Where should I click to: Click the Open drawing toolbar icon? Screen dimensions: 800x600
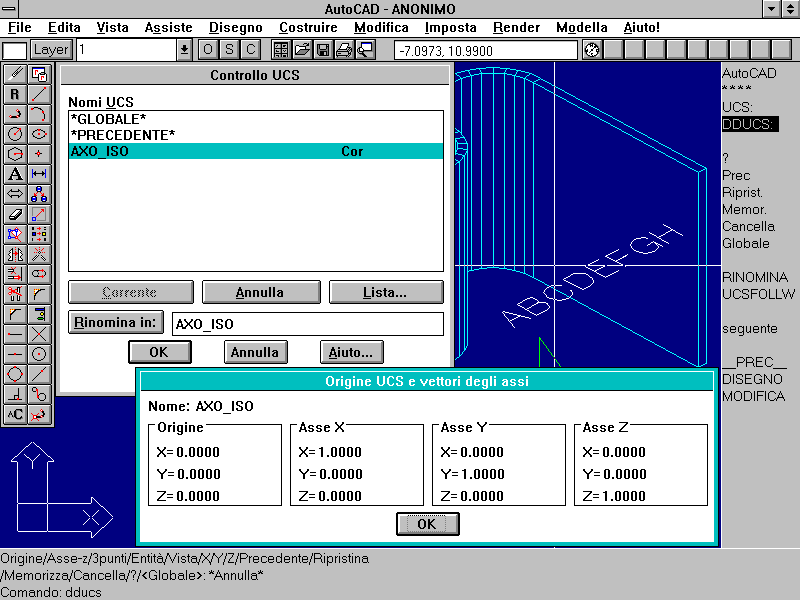302,50
